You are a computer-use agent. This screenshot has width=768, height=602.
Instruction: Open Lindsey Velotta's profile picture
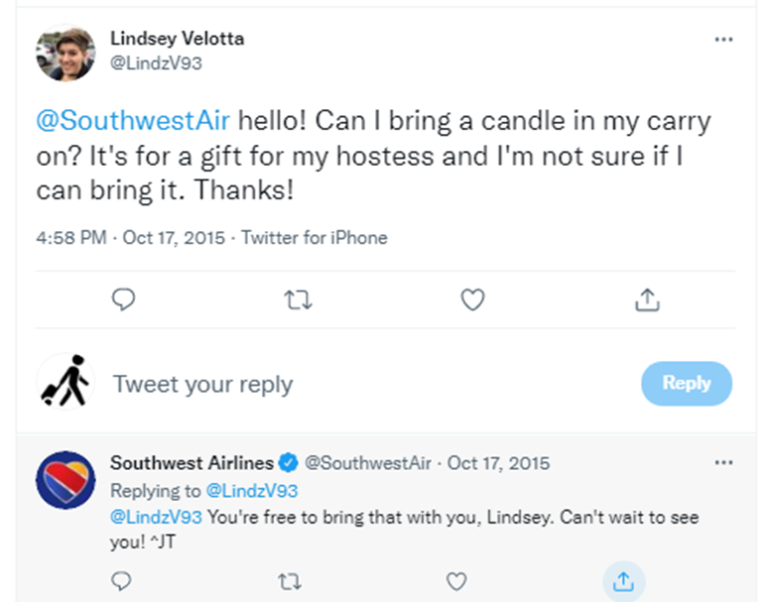(x=66, y=52)
